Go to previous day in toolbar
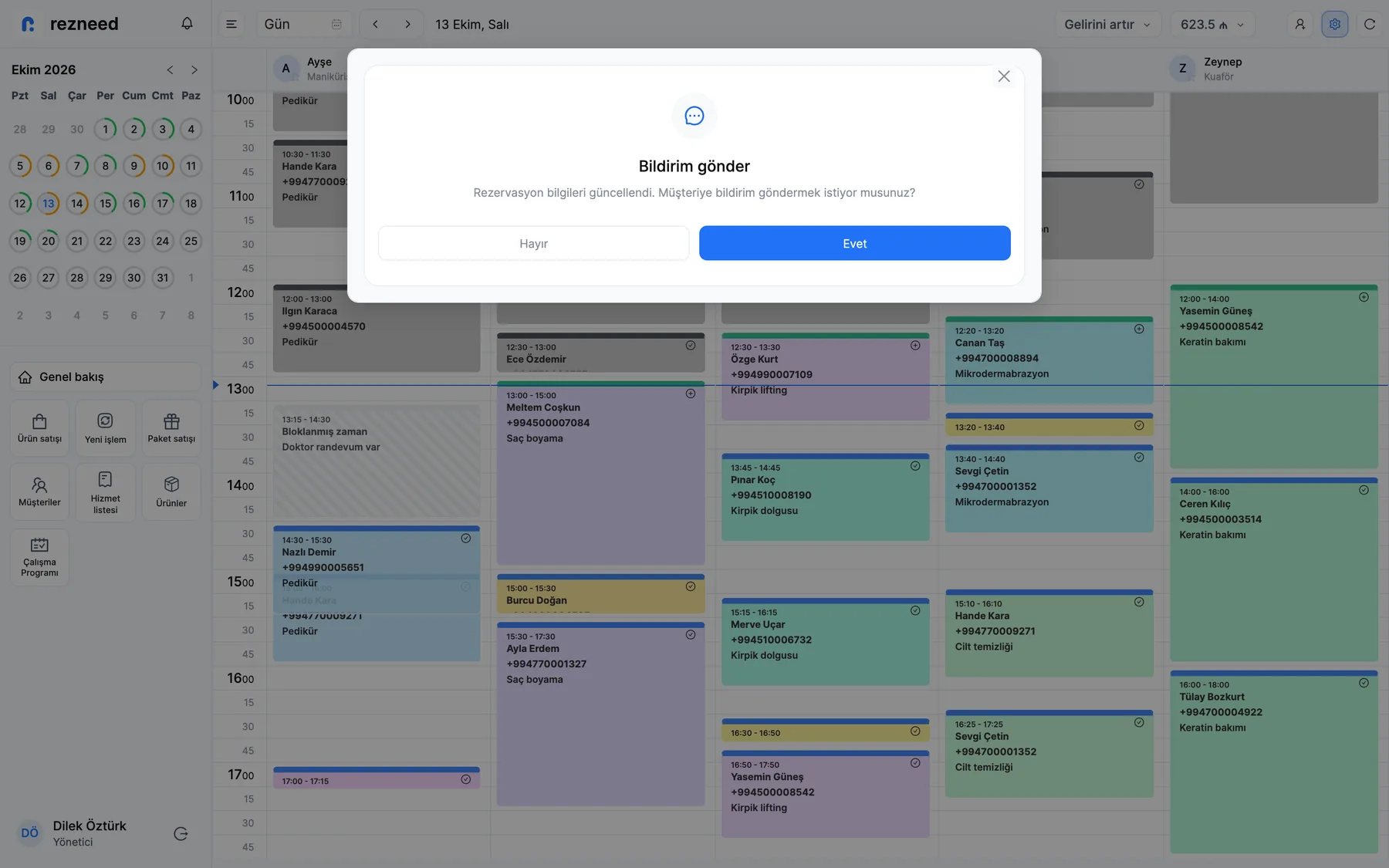 375,24
